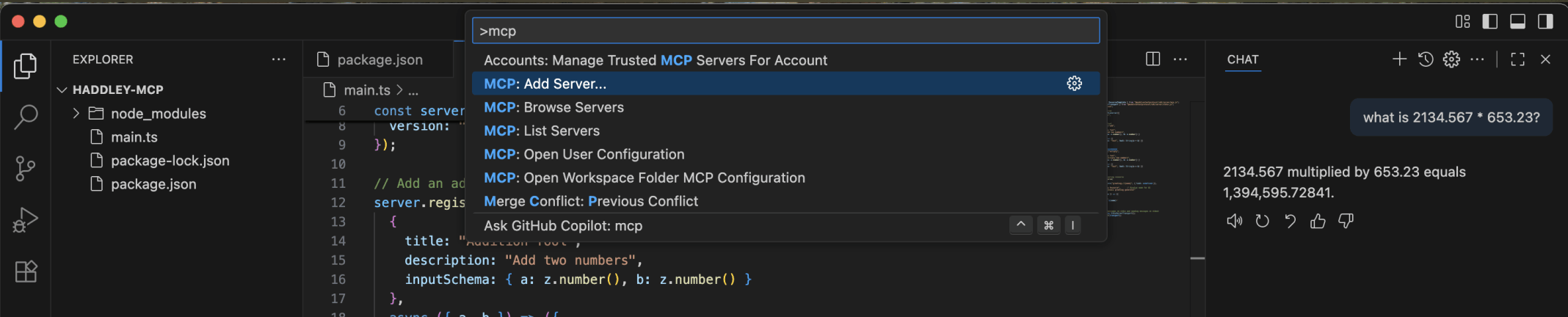Collapse the HADDLEY-MCP root folder
The height and width of the screenshot is (317, 1568).
pyautogui.click(x=62, y=90)
